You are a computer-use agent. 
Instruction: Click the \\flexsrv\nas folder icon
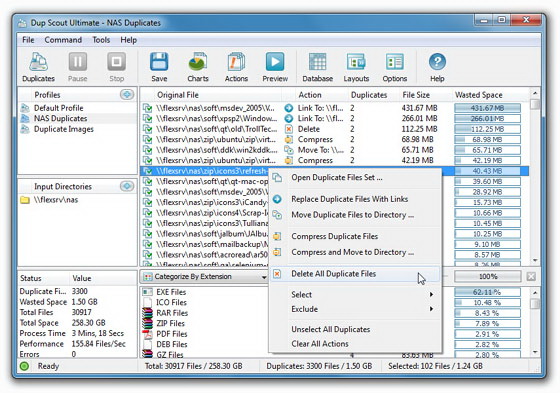click(25, 200)
